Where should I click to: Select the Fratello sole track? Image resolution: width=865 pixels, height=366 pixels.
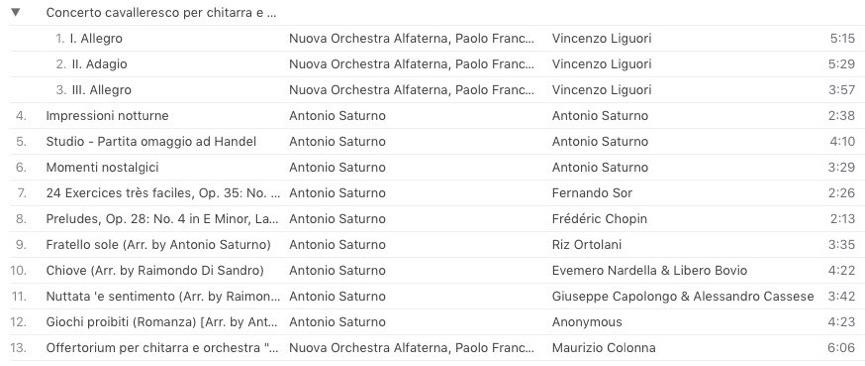click(x=432, y=245)
